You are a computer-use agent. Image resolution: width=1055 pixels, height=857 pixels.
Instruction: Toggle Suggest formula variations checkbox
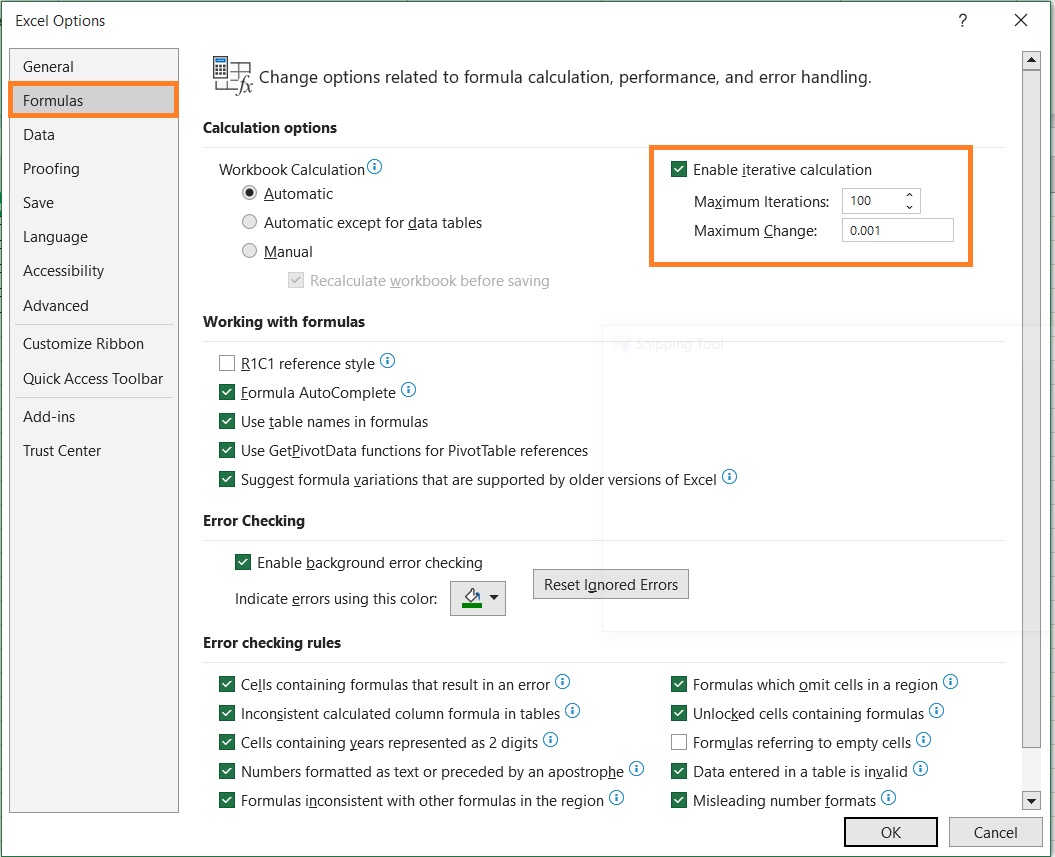coord(227,480)
